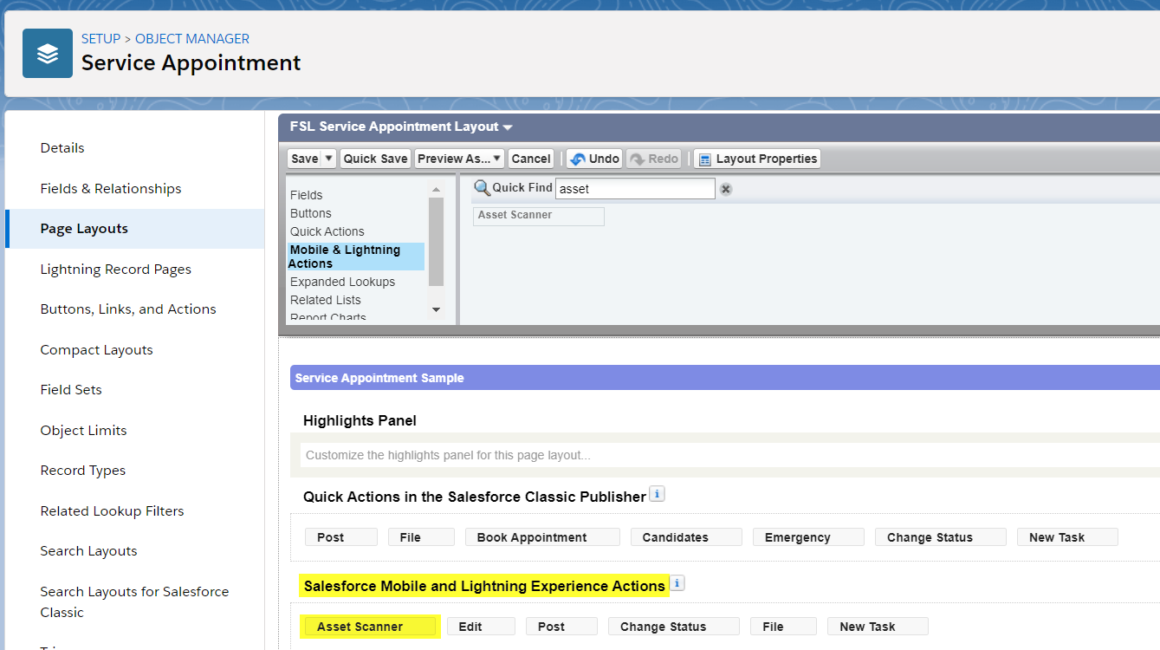
Task: Click the info icon next to Classic Publisher heading
Action: pyautogui.click(x=657, y=493)
